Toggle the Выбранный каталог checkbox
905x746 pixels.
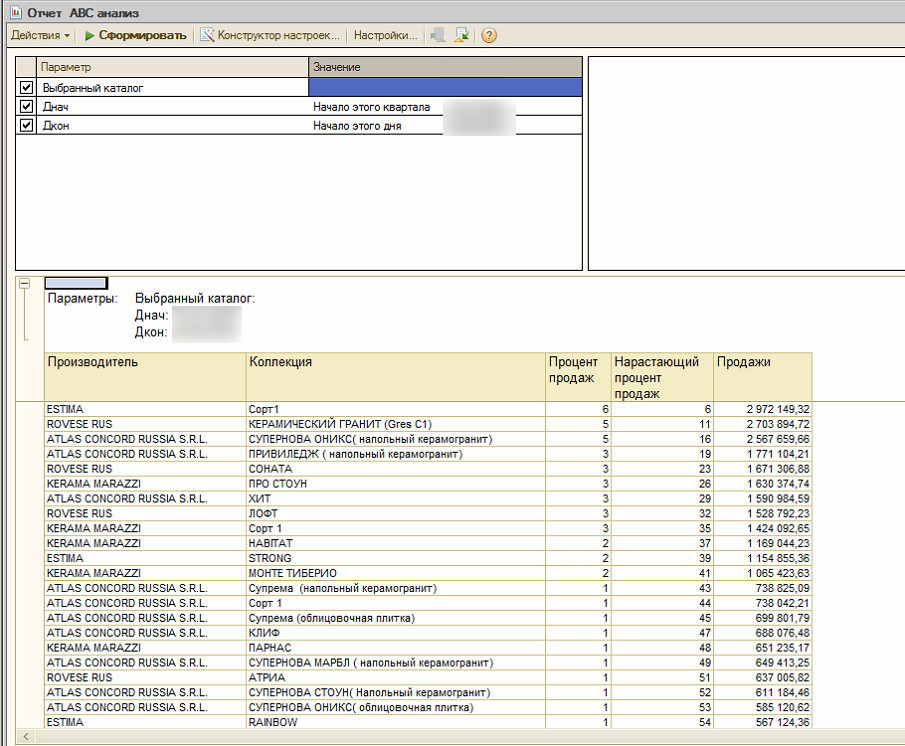27,88
